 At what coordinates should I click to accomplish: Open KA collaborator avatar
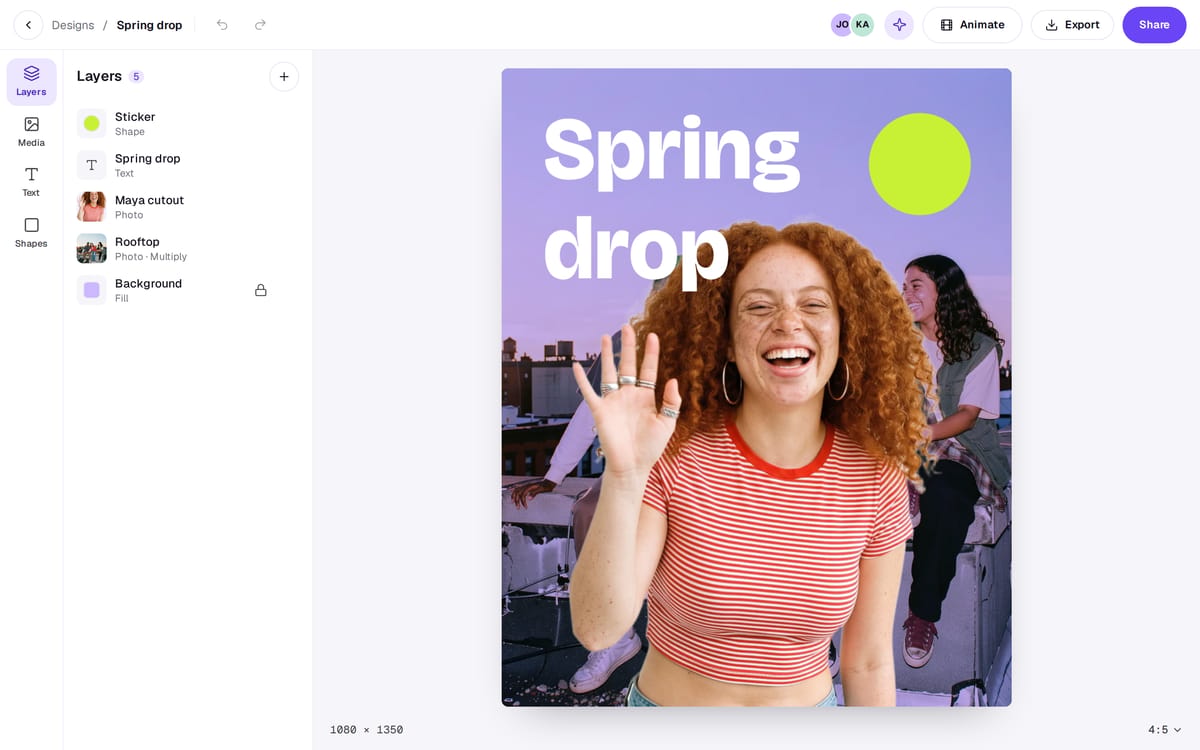[x=862, y=25]
